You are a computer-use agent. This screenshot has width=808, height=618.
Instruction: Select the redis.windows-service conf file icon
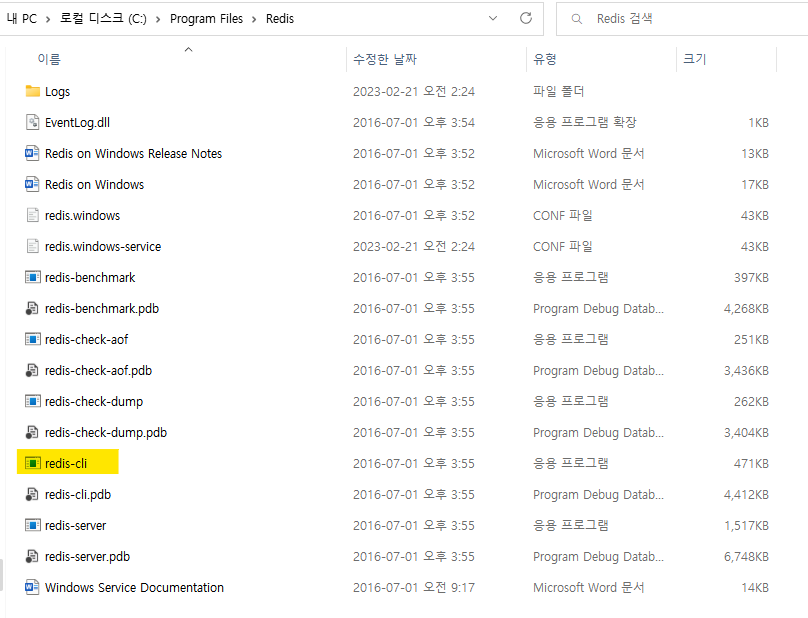tap(32, 246)
